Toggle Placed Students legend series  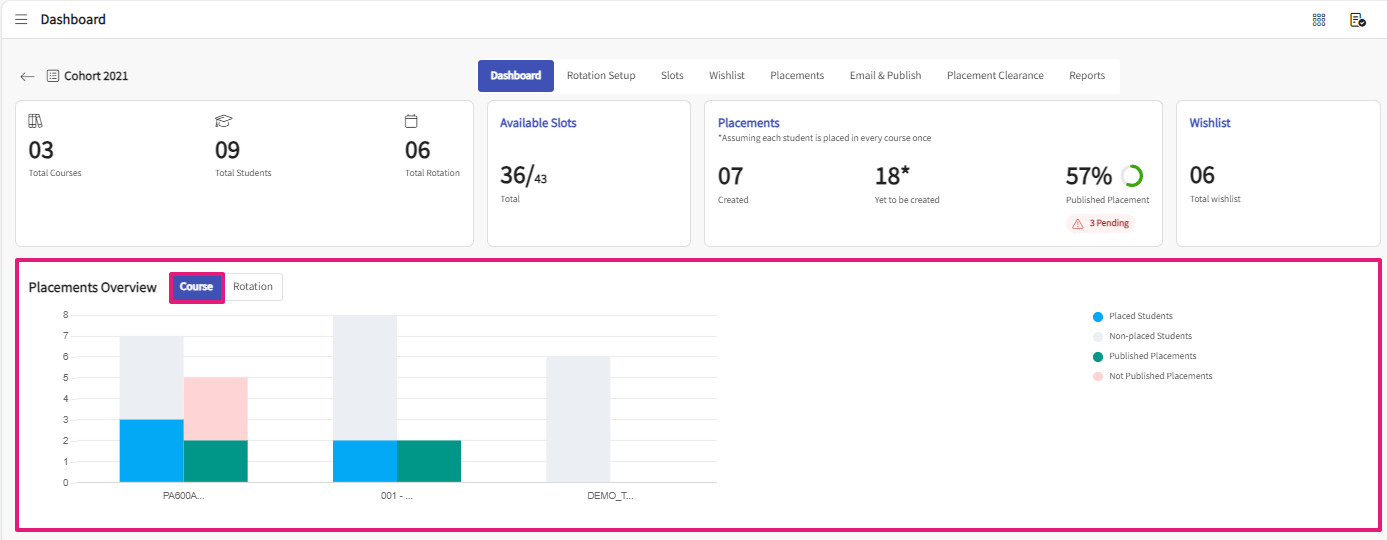(1140, 316)
